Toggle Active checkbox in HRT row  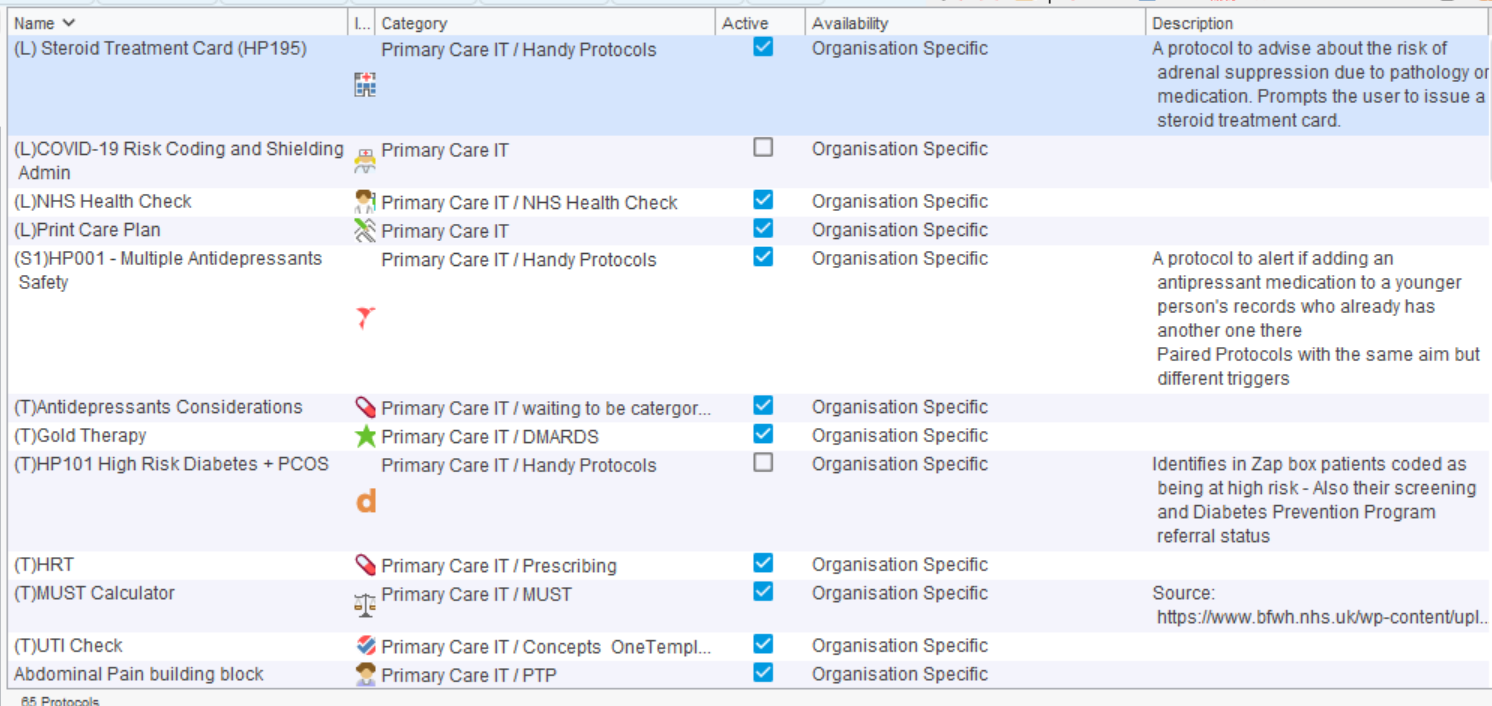click(763, 563)
